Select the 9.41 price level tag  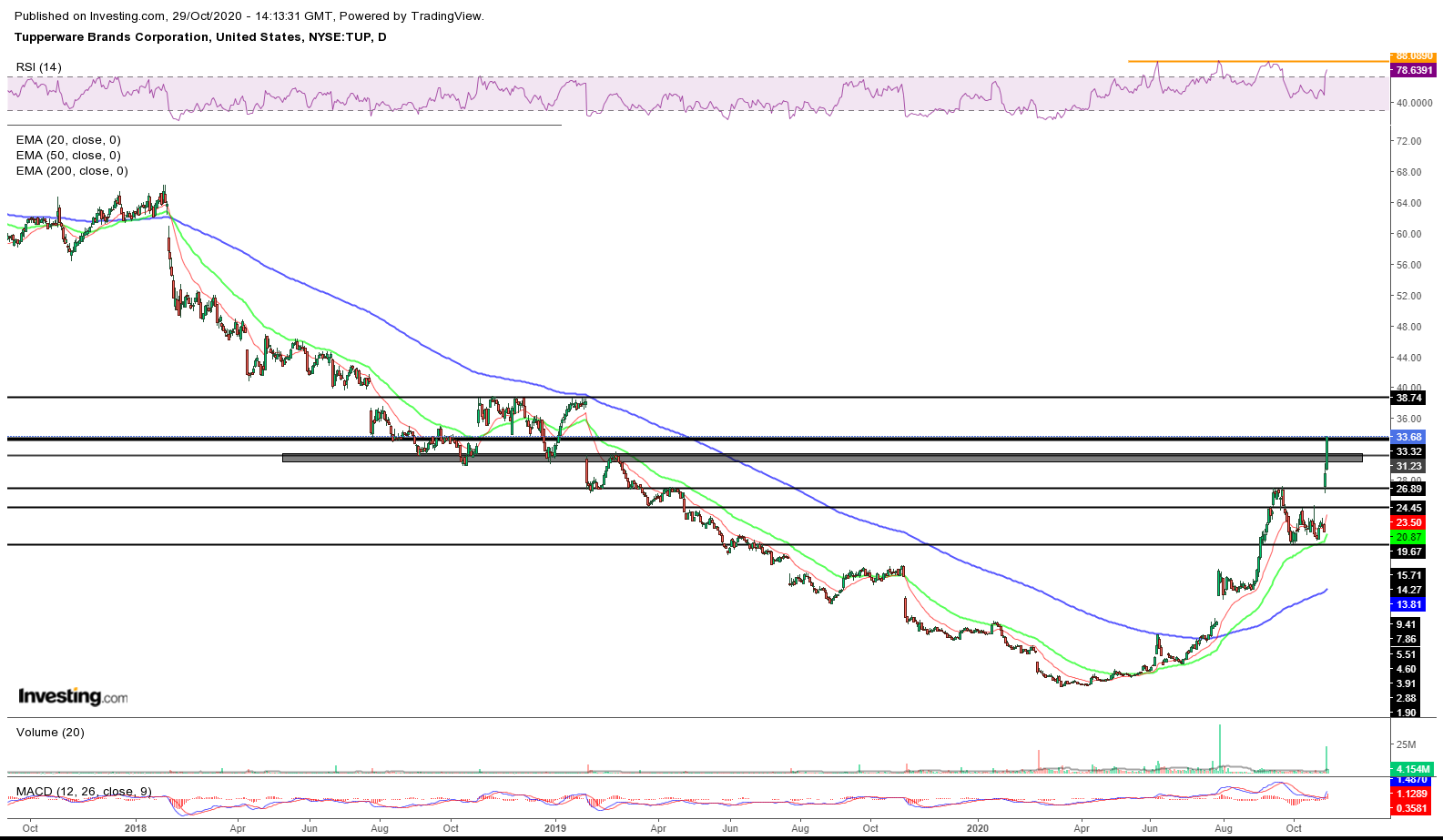coord(1407,624)
